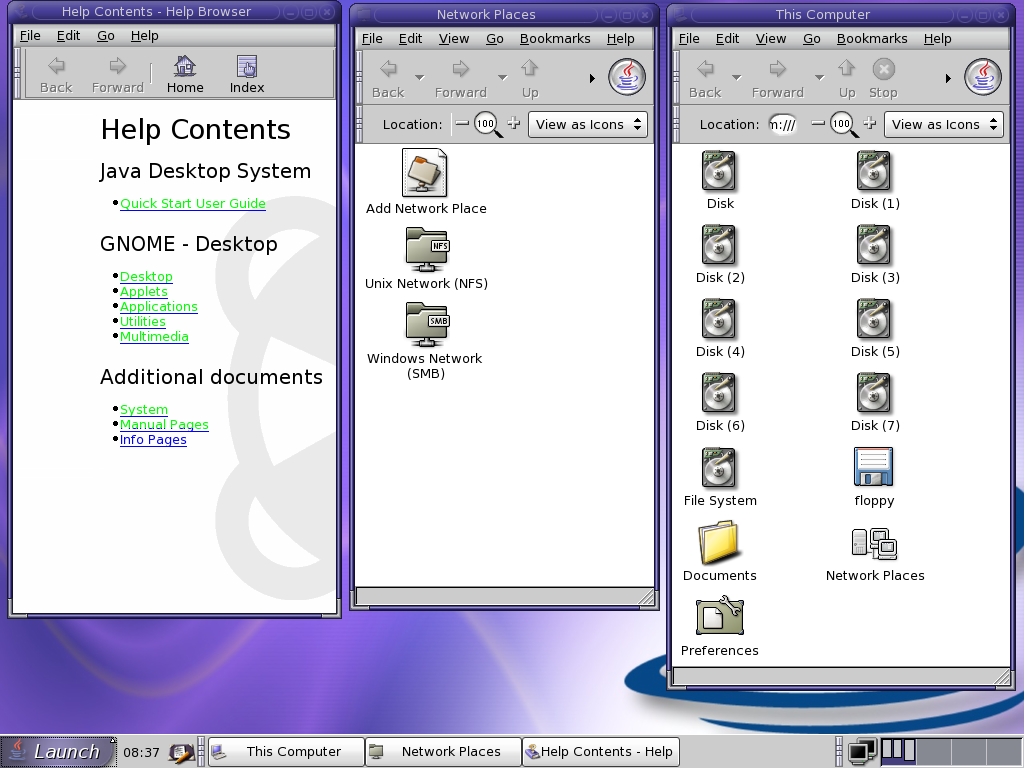Image resolution: width=1024 pixels, height=768 pixels.
Task: Show more toolbar items in This Computer
Action: point(948,78)
